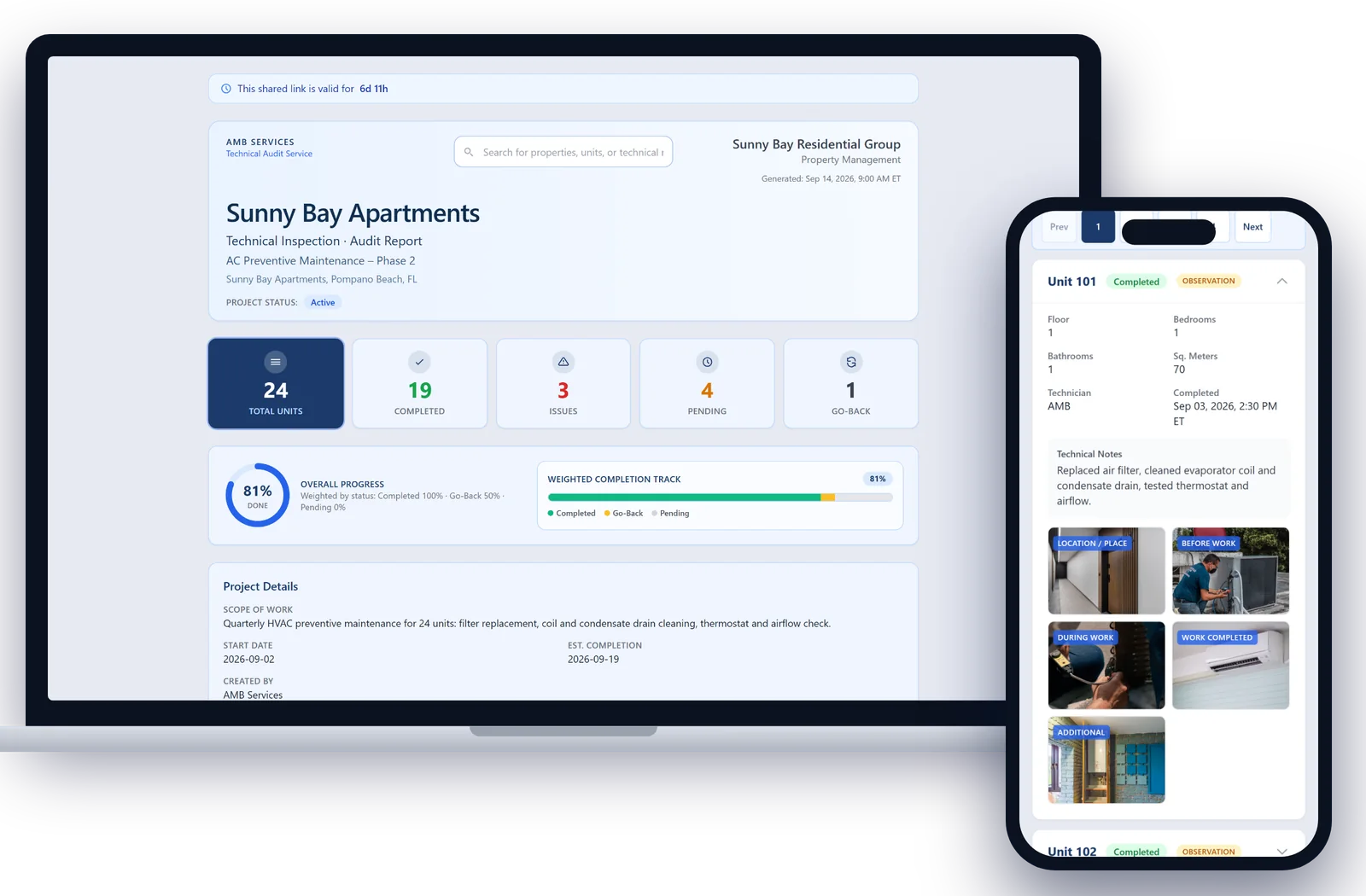Click the Active project status badge
This screenshot has width=1366, height=896.
323,302
